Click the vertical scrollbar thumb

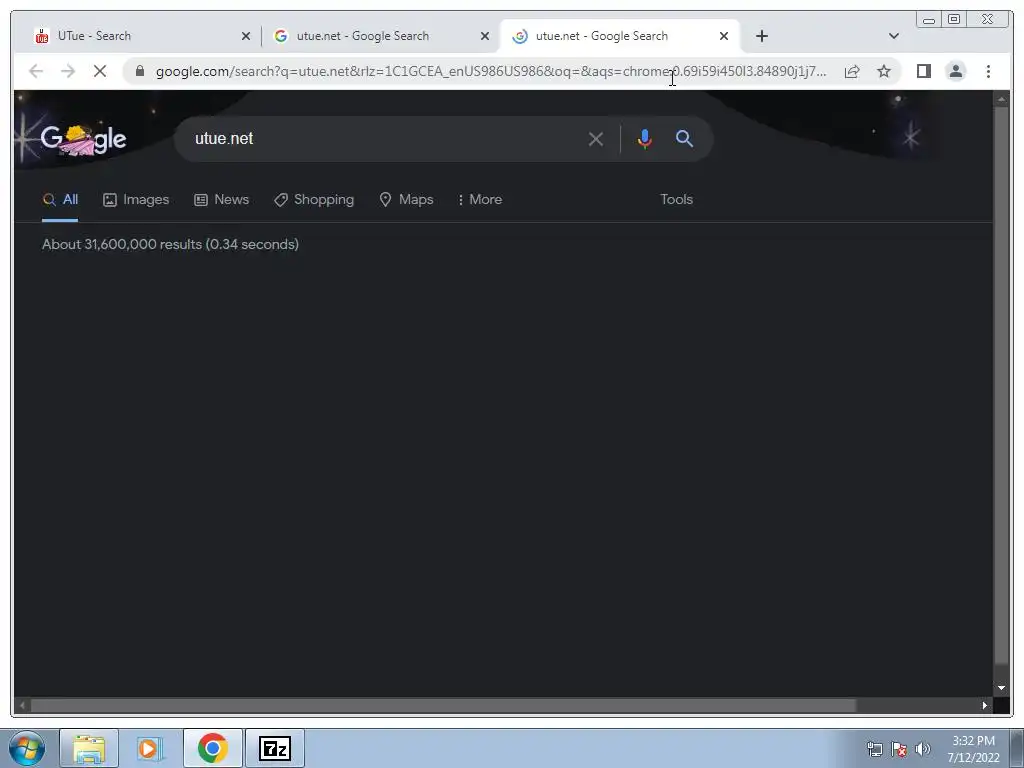coord(1001,385)
